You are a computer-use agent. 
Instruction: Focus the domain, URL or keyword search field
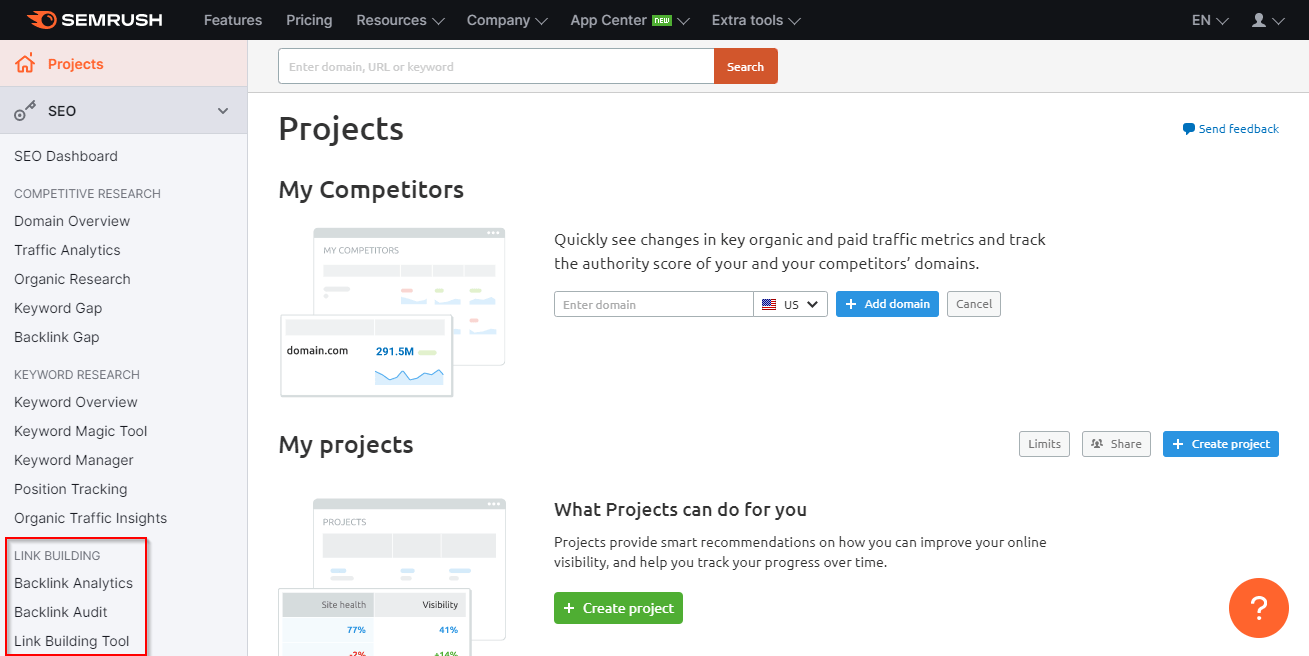point(496,66)
